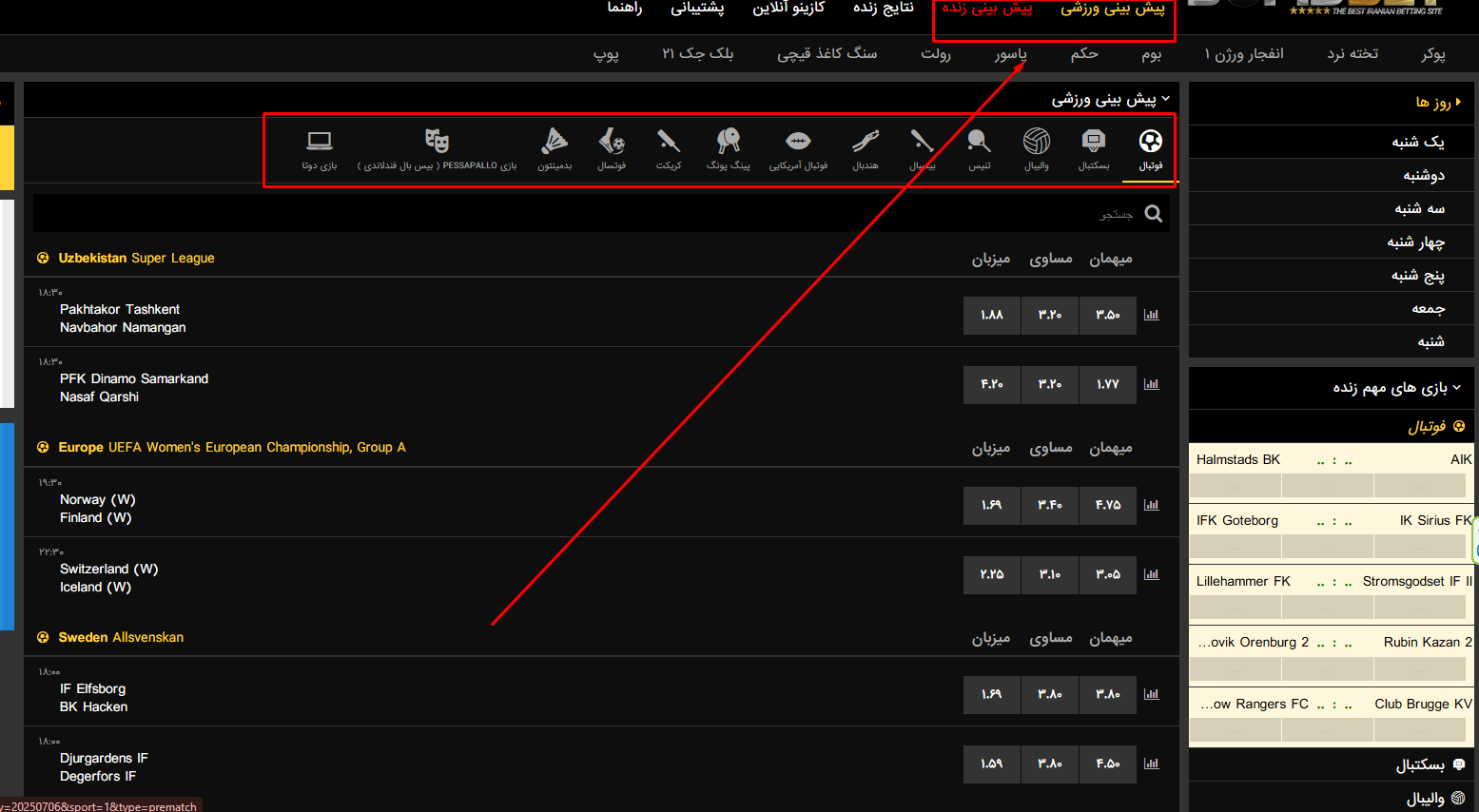1479x812 pixels.
Task: Bet draw odds ۳.۲۰ for Pakhtakor Tashkent match
Action: coord(1050,315)
